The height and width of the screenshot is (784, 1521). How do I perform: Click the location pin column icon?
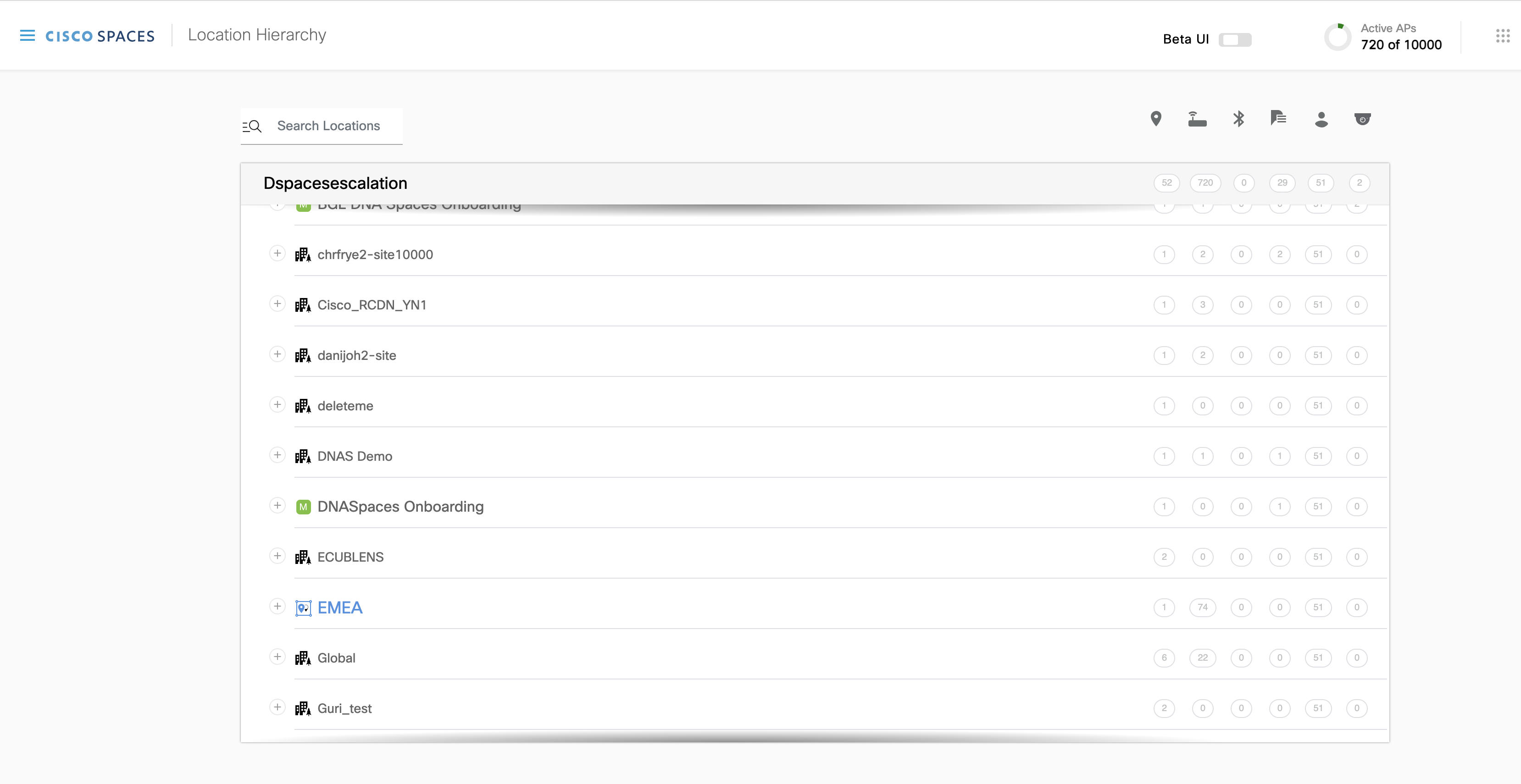coord(1156,119)
